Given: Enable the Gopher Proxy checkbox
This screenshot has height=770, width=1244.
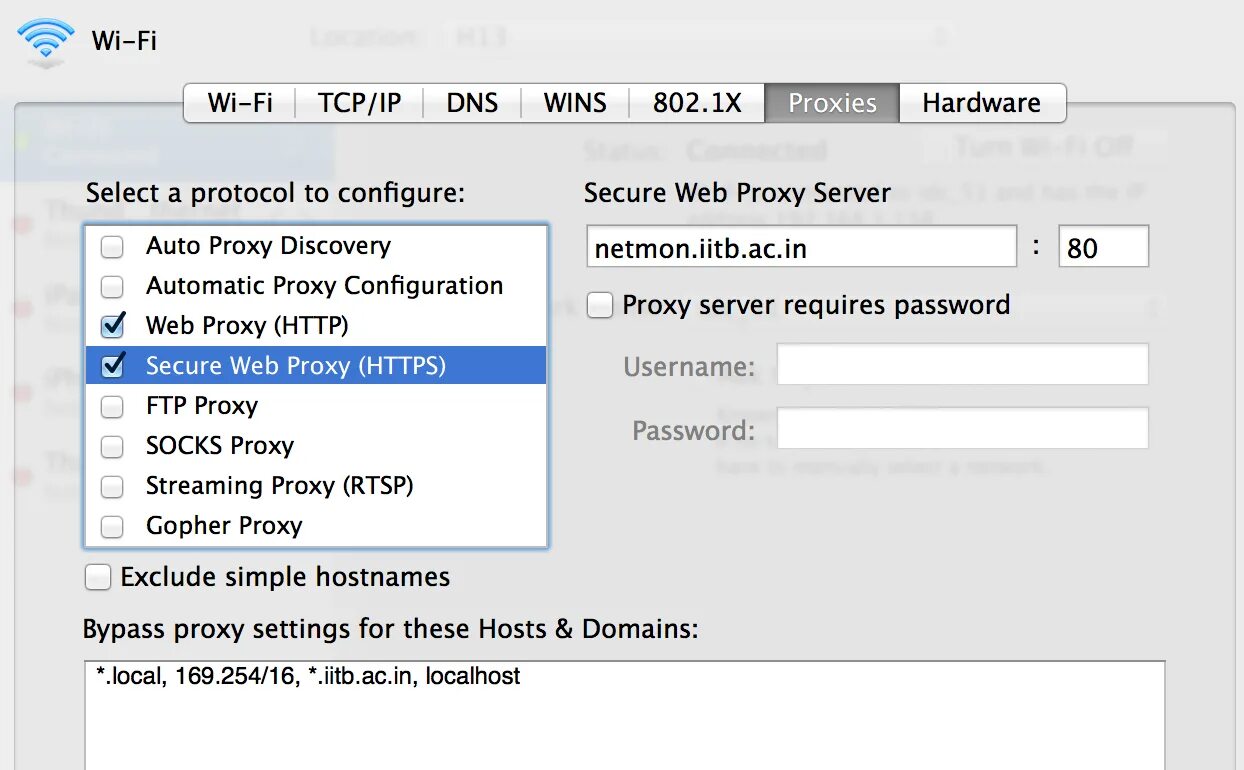Looking at the screenshot, I should click(113, 526).
